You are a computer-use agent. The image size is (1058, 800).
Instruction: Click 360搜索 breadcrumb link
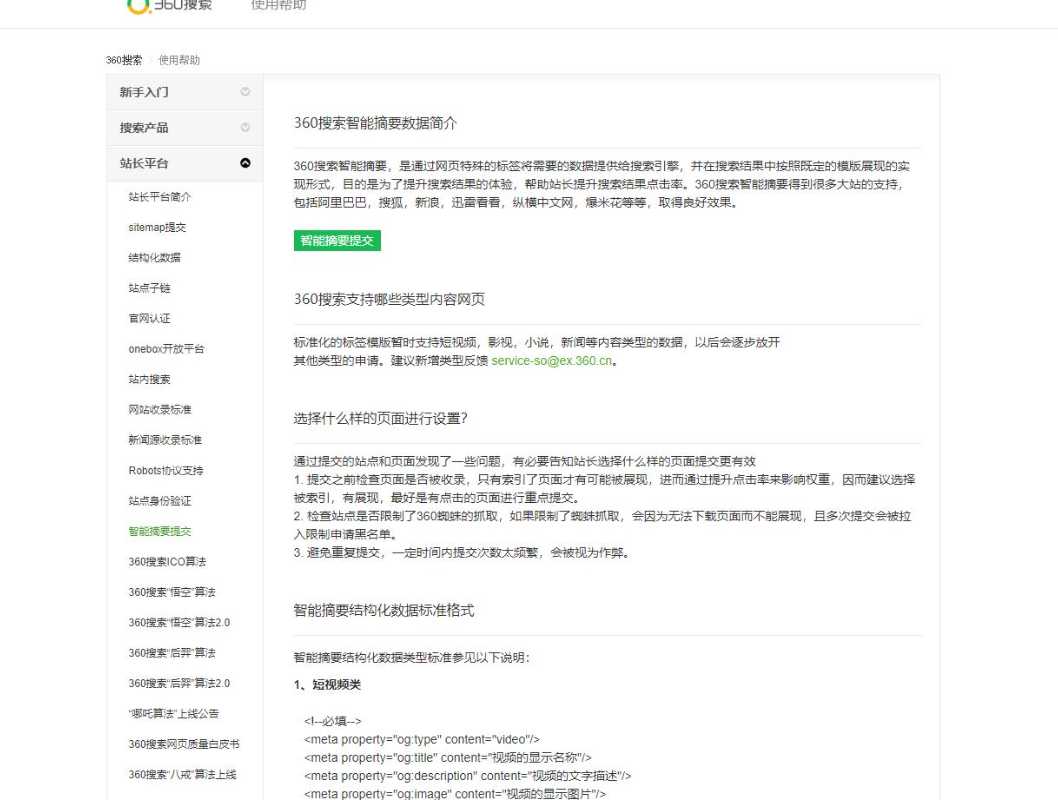coord(124,60)
